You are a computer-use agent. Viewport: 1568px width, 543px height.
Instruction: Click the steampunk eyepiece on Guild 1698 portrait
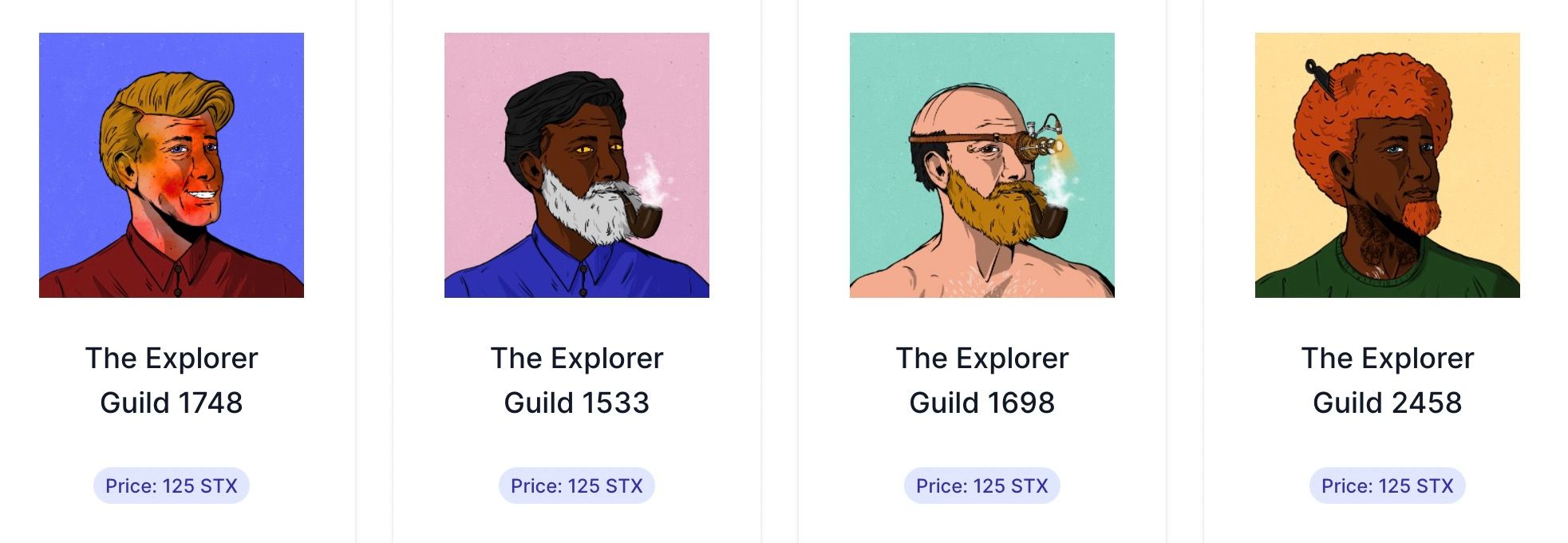[1038, 140]
